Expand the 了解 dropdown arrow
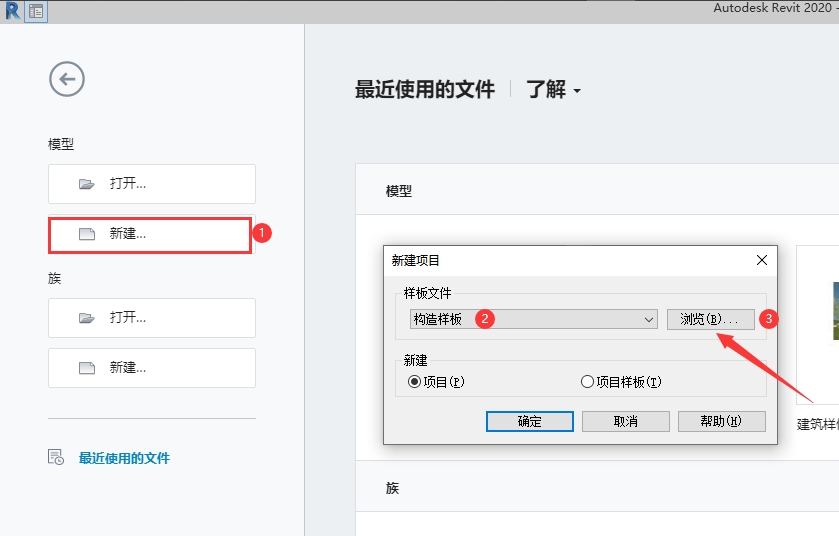This screenshot has width=839, height=536. click(577, 91)
